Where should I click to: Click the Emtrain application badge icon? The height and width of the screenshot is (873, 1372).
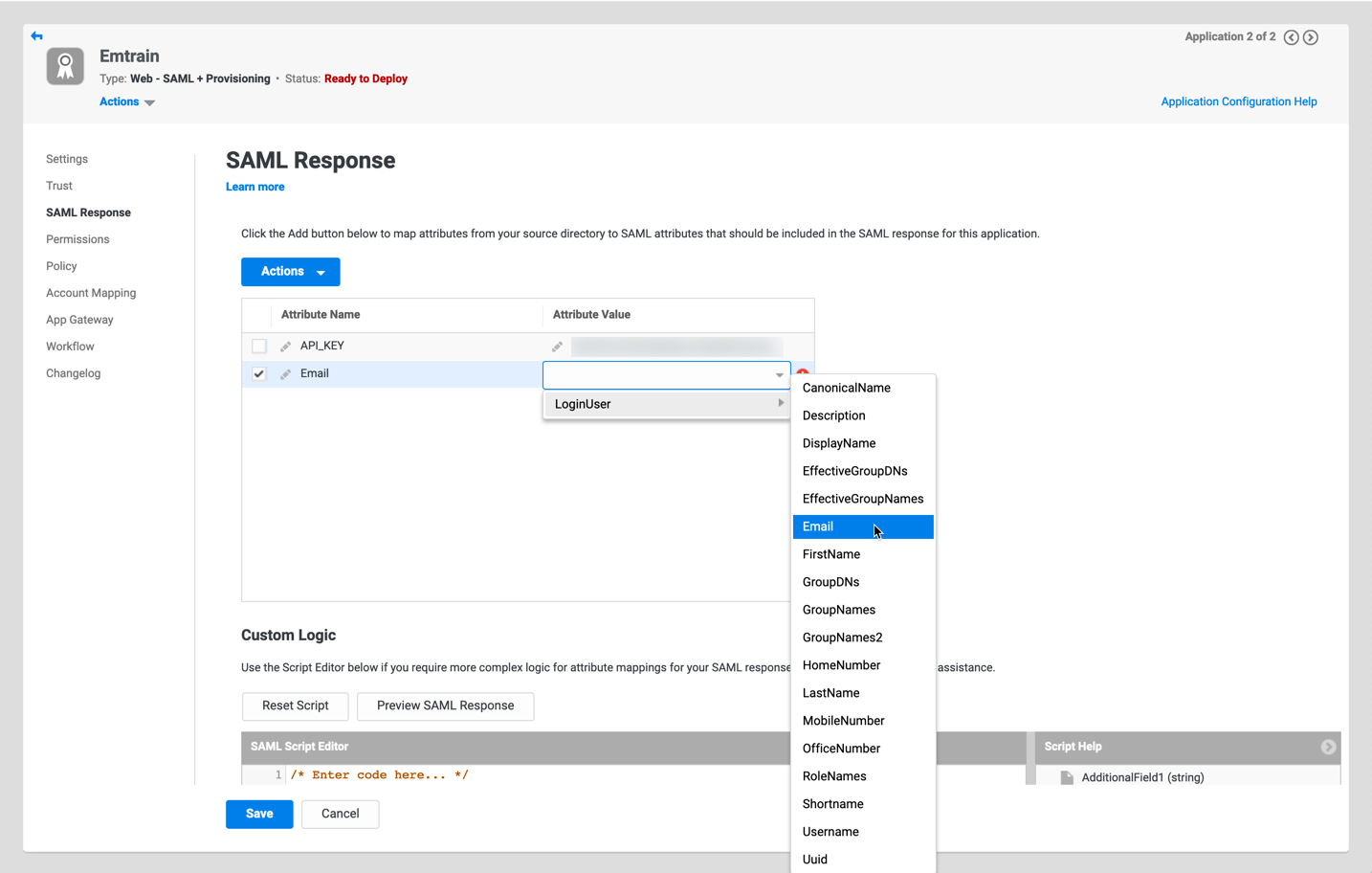(x=65, y=66)
